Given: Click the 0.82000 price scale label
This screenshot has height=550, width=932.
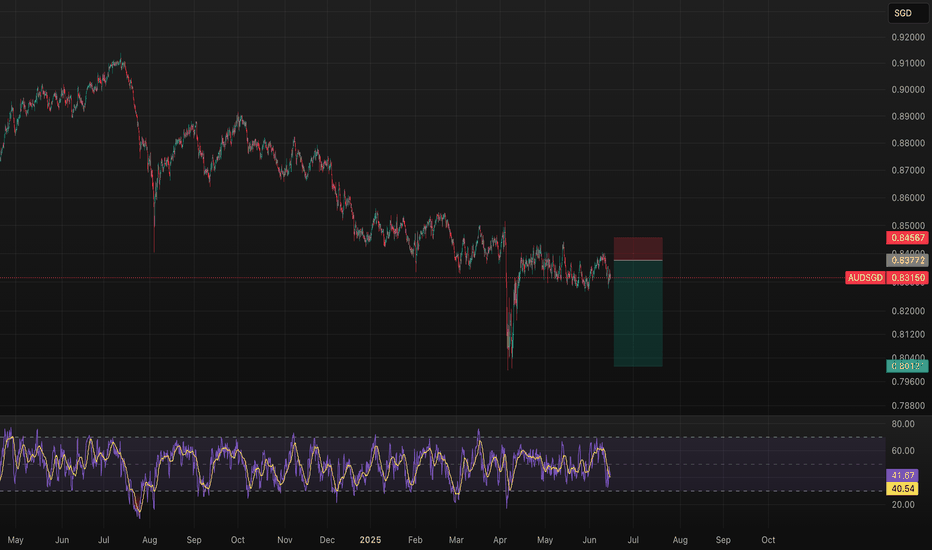Looking at the screenshot, I should point(908,311).
